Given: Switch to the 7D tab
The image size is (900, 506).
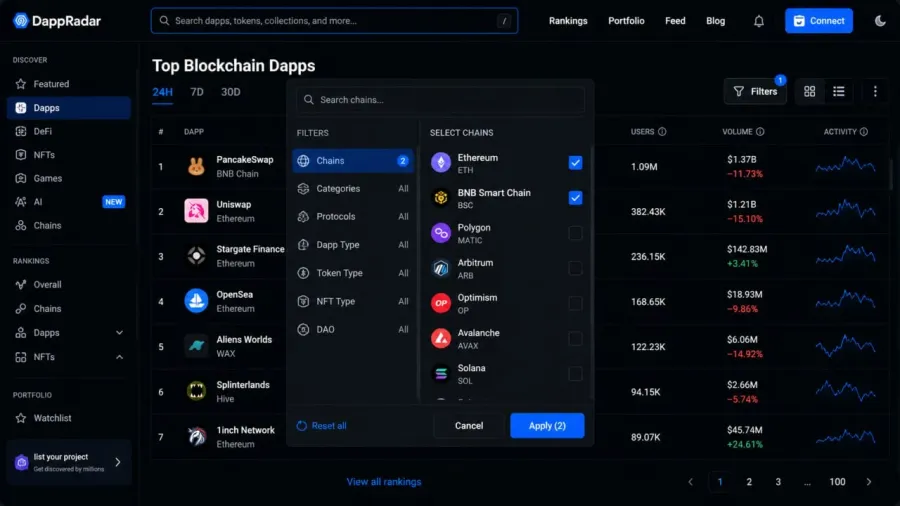Looking at the screenshot, I should (x=197, y=92).
